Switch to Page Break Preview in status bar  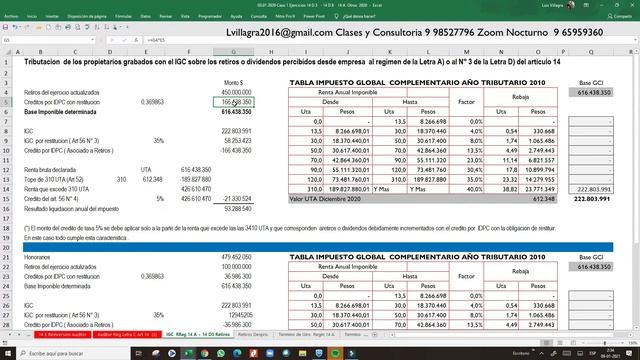pyautogui.click(x=573, y=343)
